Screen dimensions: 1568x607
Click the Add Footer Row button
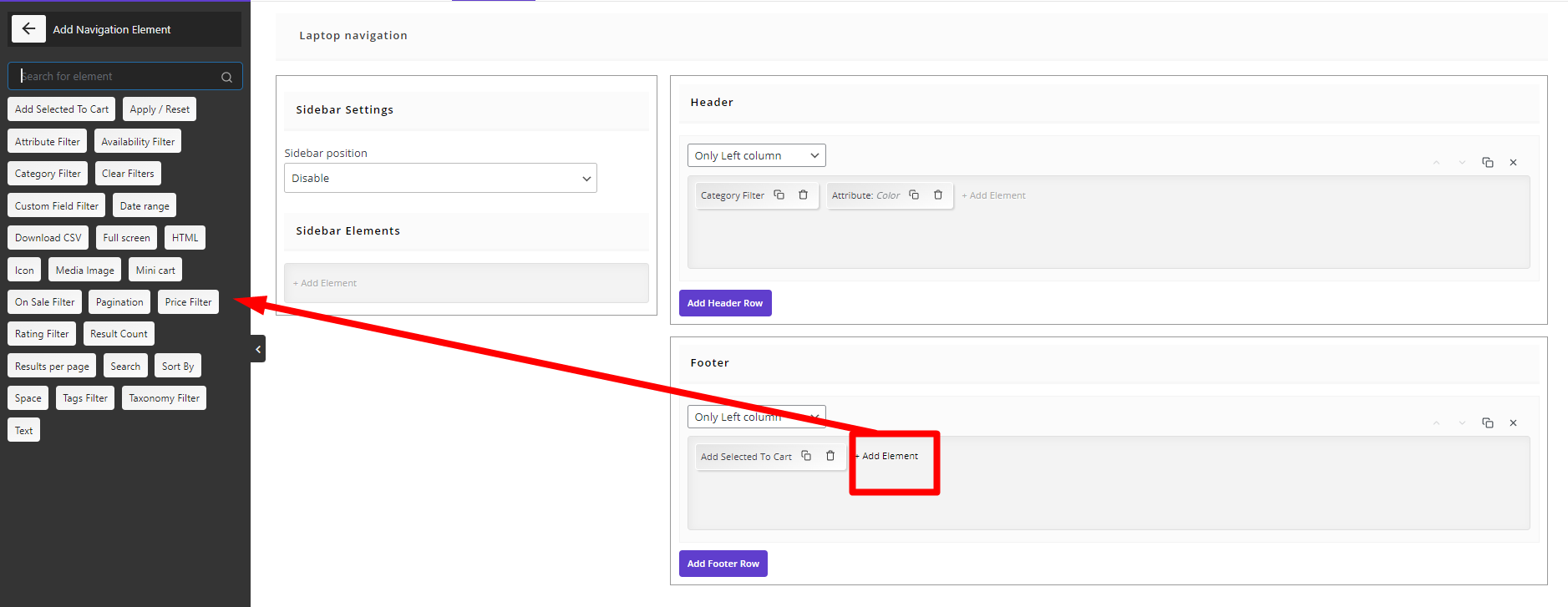[723, 564]
